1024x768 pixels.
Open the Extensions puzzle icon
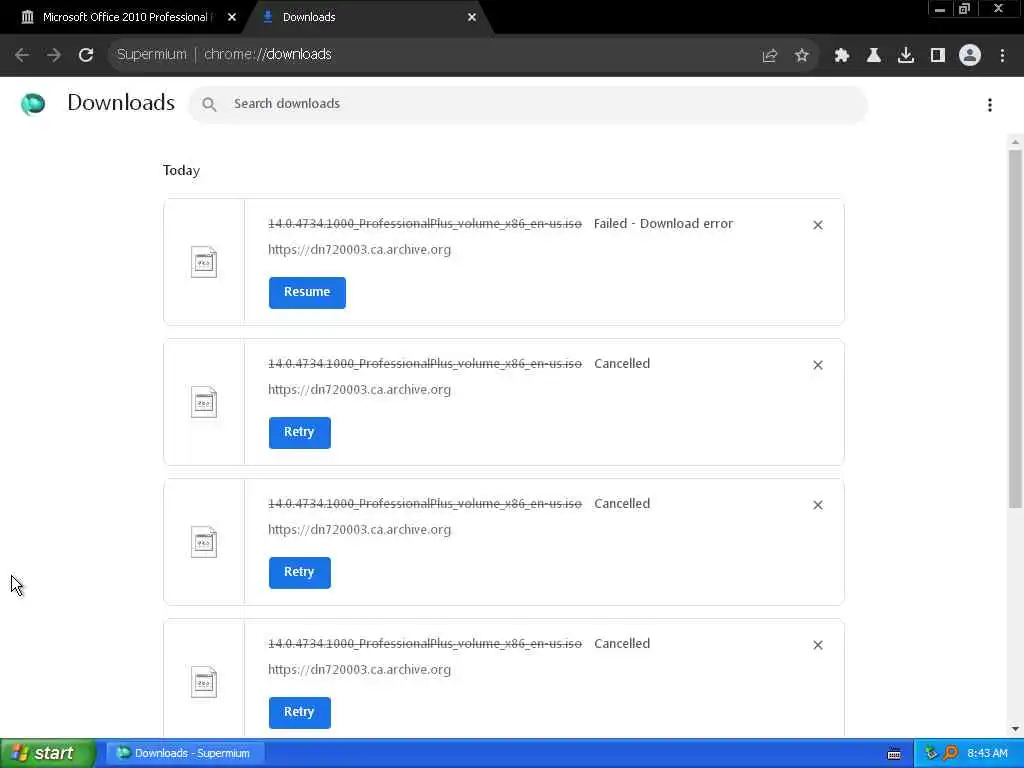tap(842, 56)
